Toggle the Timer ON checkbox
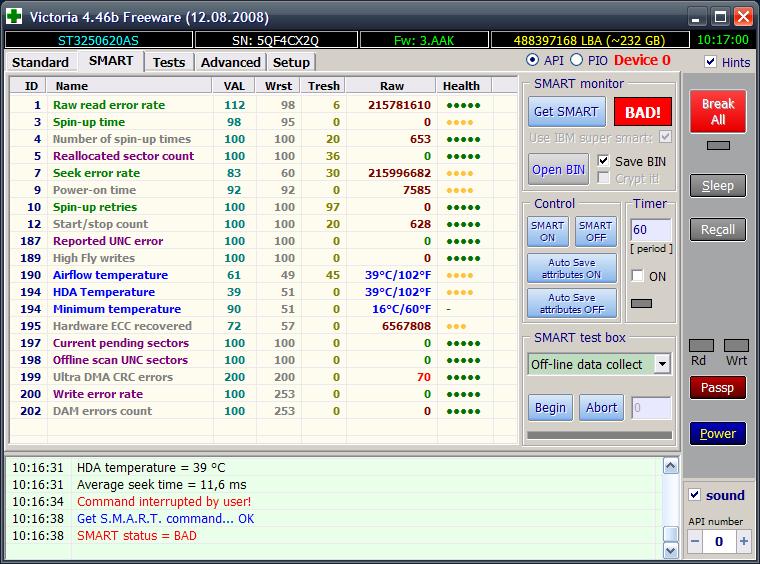The width and height of the screenshot is (760, 564). click(637, 276)
